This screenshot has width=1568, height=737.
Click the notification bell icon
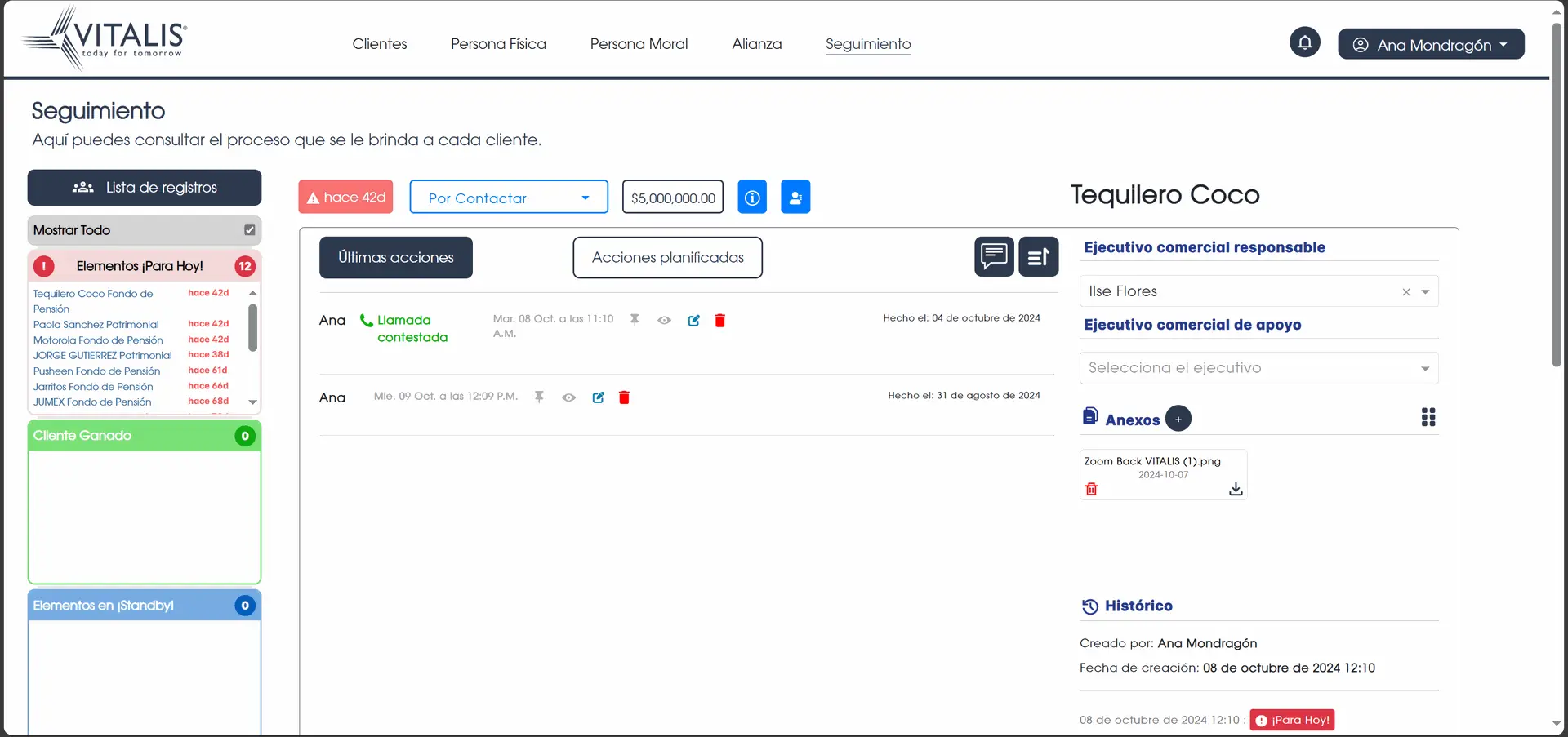click(x=1304, y=42)
